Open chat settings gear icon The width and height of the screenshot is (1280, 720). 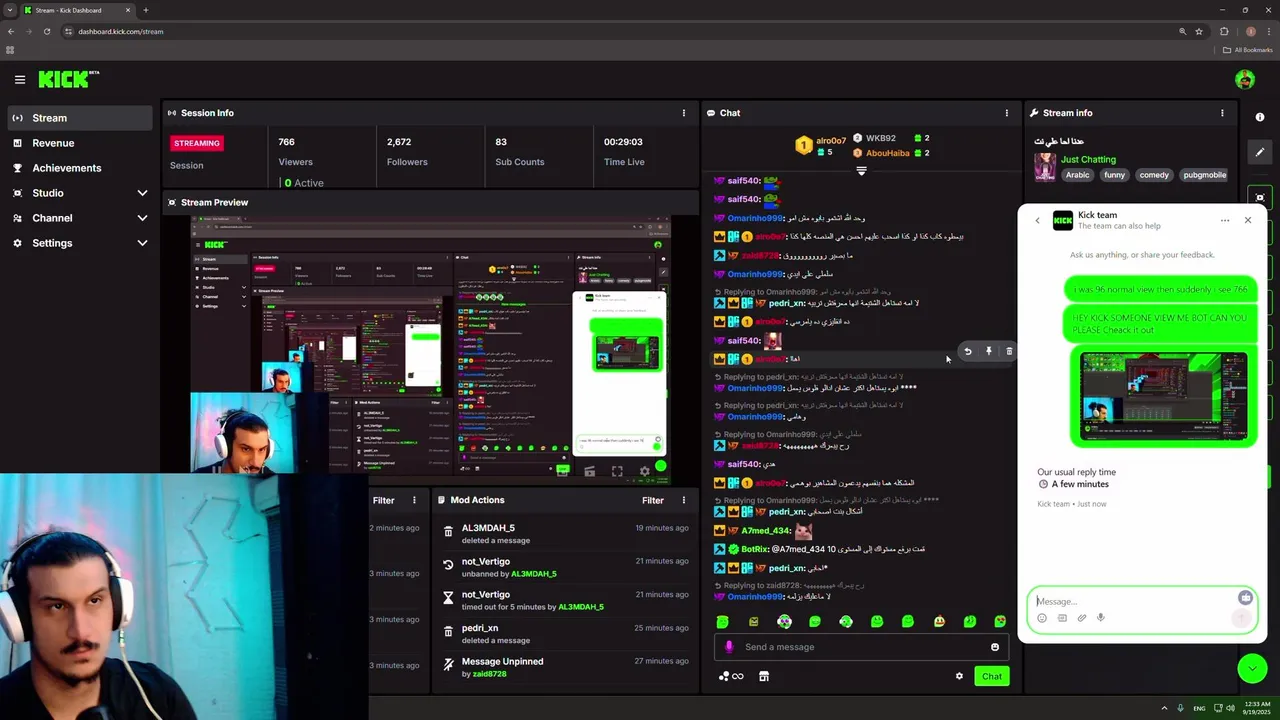(x=959, y=676)
